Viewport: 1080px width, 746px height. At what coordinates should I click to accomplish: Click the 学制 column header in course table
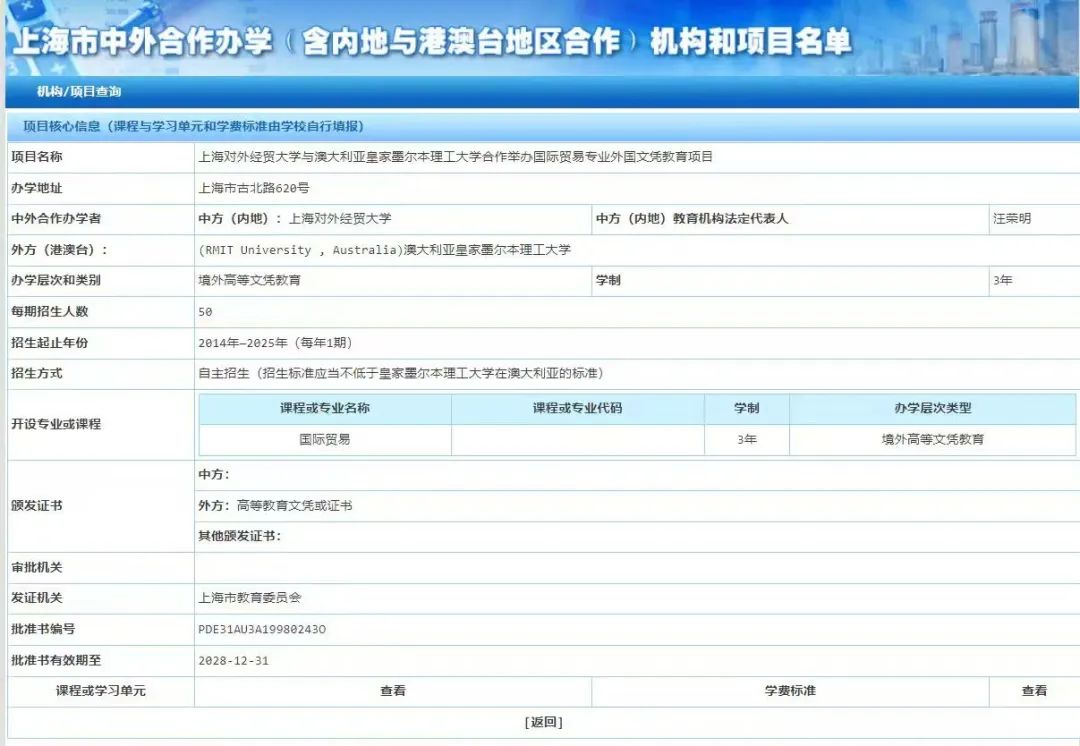pos(747,408)
